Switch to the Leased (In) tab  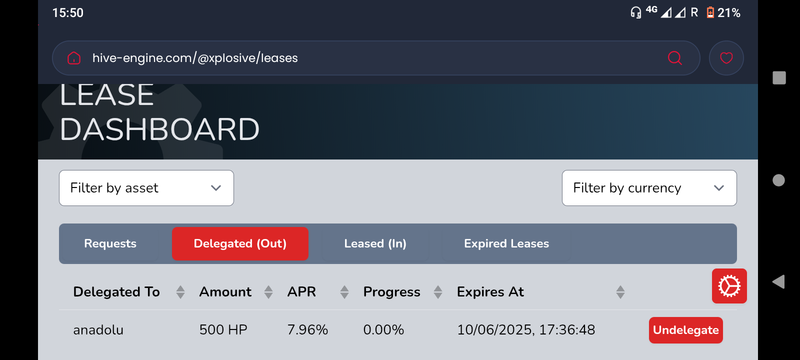[x=375, y=244]
